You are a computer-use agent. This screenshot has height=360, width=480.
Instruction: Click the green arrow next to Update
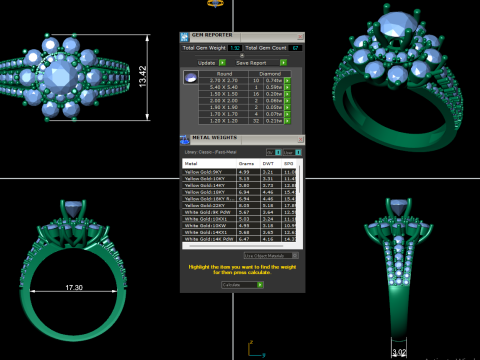coord(222,63)
